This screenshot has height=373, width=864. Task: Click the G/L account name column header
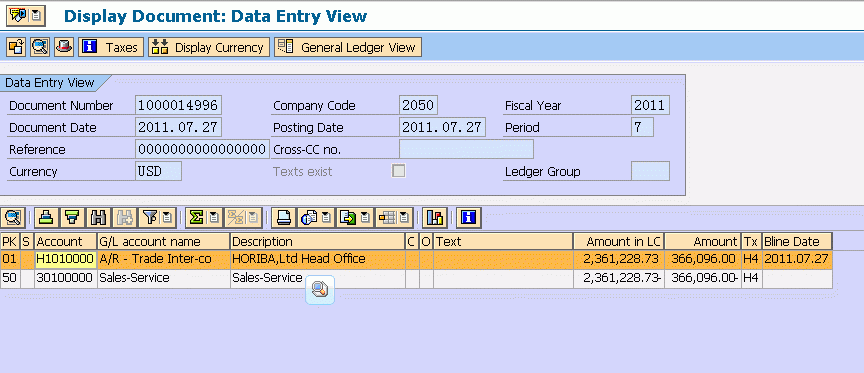(164, 241)
